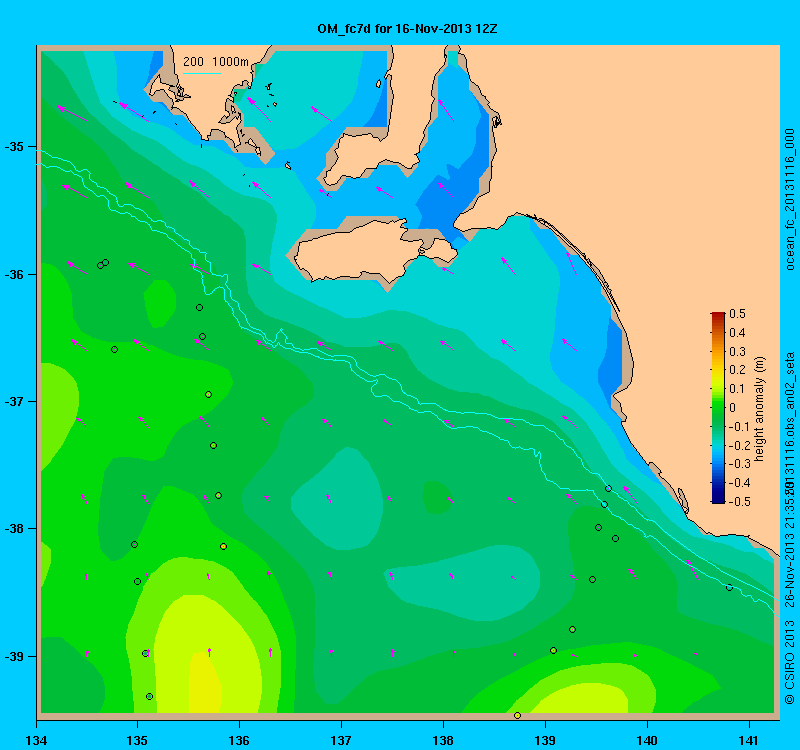Click the title 'OM_fc7d for 16-Nov-2013 12Z'

(407, 29)
